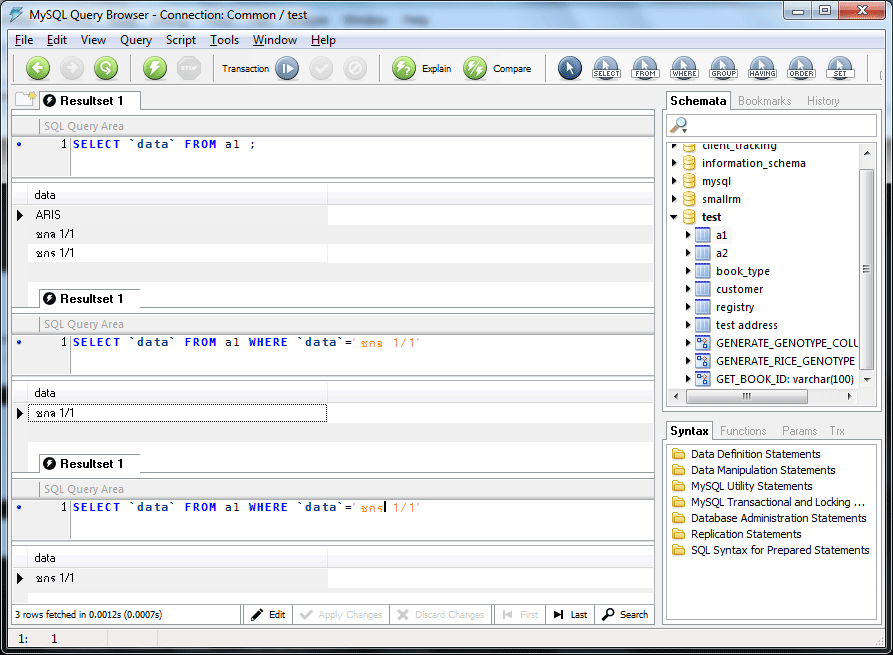Jump to Last row button

[x=570, y=615]
